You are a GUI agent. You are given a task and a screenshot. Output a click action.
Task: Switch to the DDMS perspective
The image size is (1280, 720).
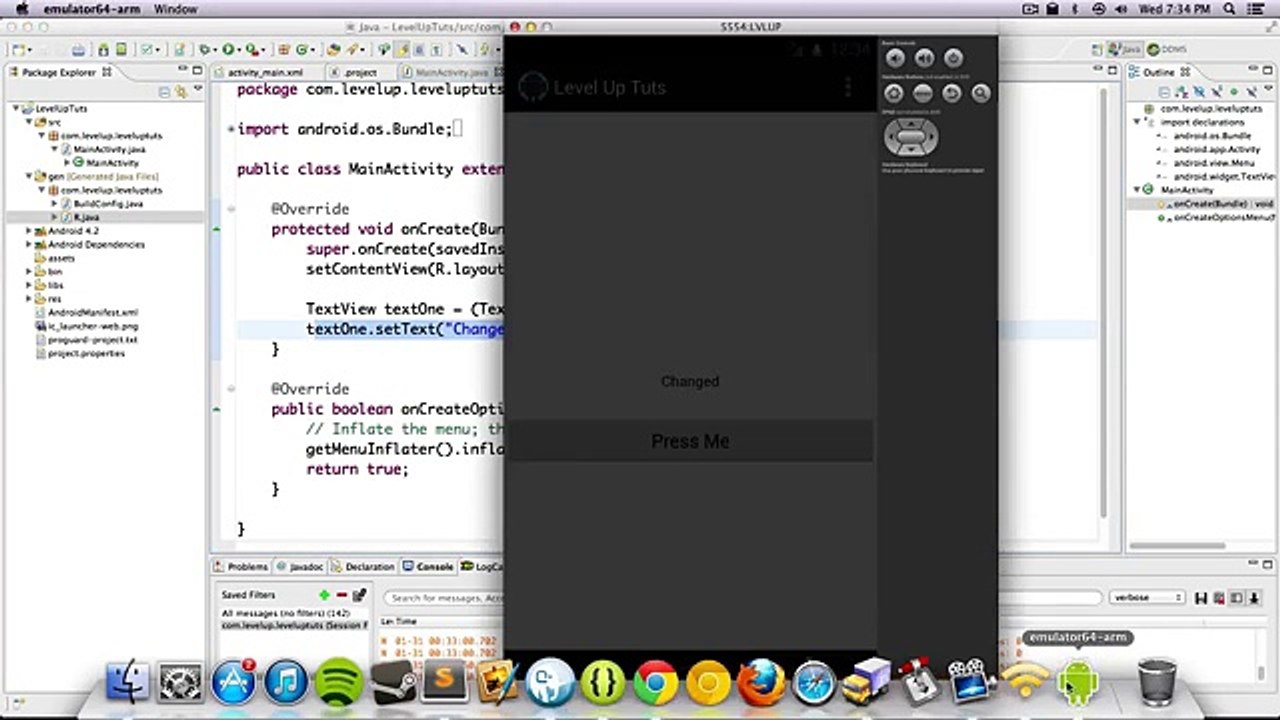[1167, 49]
